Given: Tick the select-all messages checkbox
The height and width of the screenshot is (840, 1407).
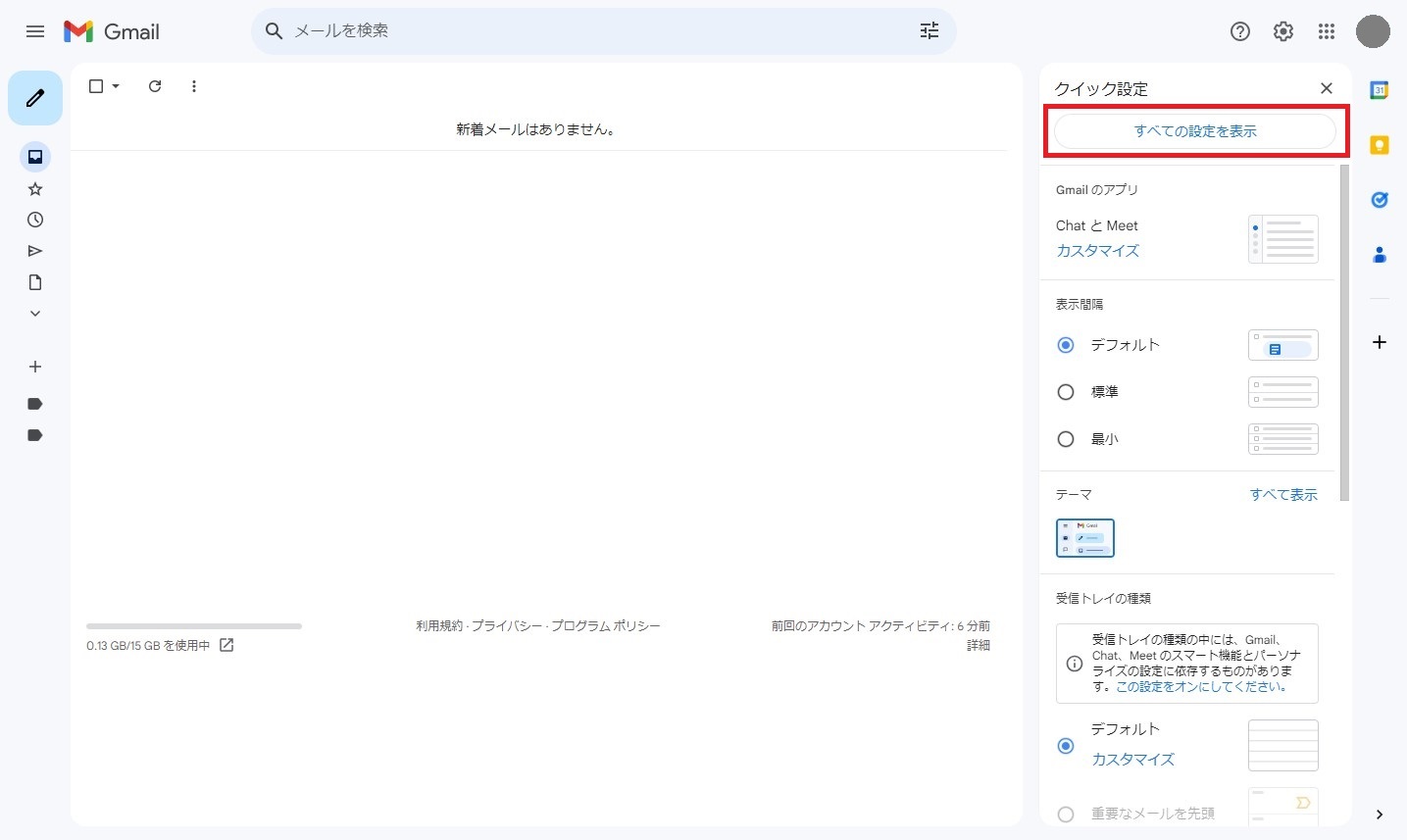Looking at the screenshot, I should click(96, 86).
